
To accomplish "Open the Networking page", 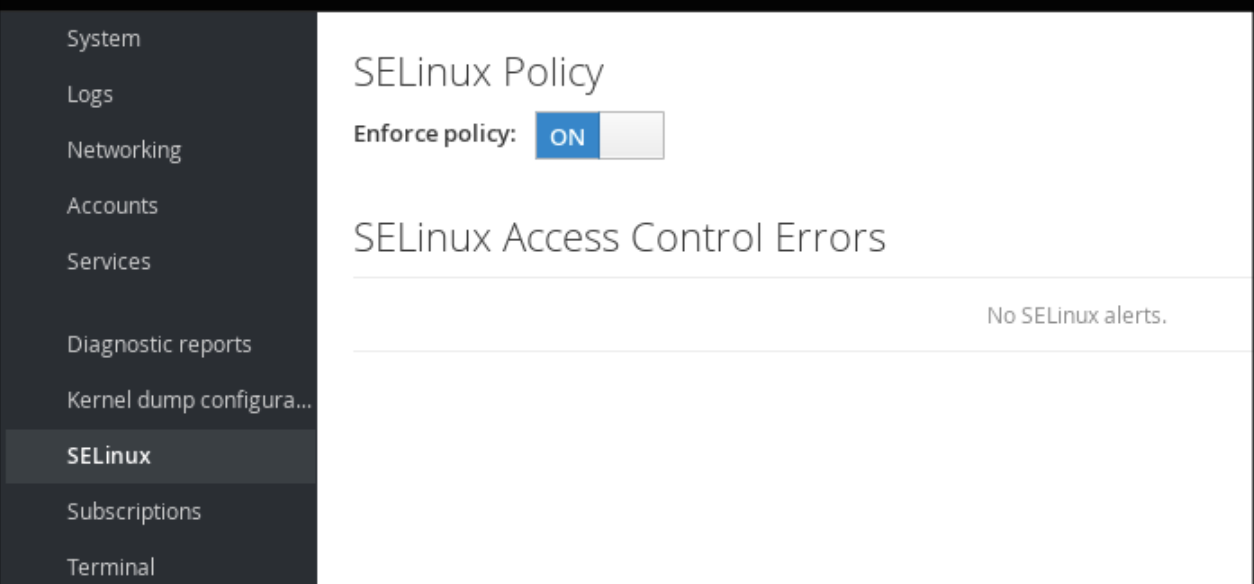I will point(124,150).
